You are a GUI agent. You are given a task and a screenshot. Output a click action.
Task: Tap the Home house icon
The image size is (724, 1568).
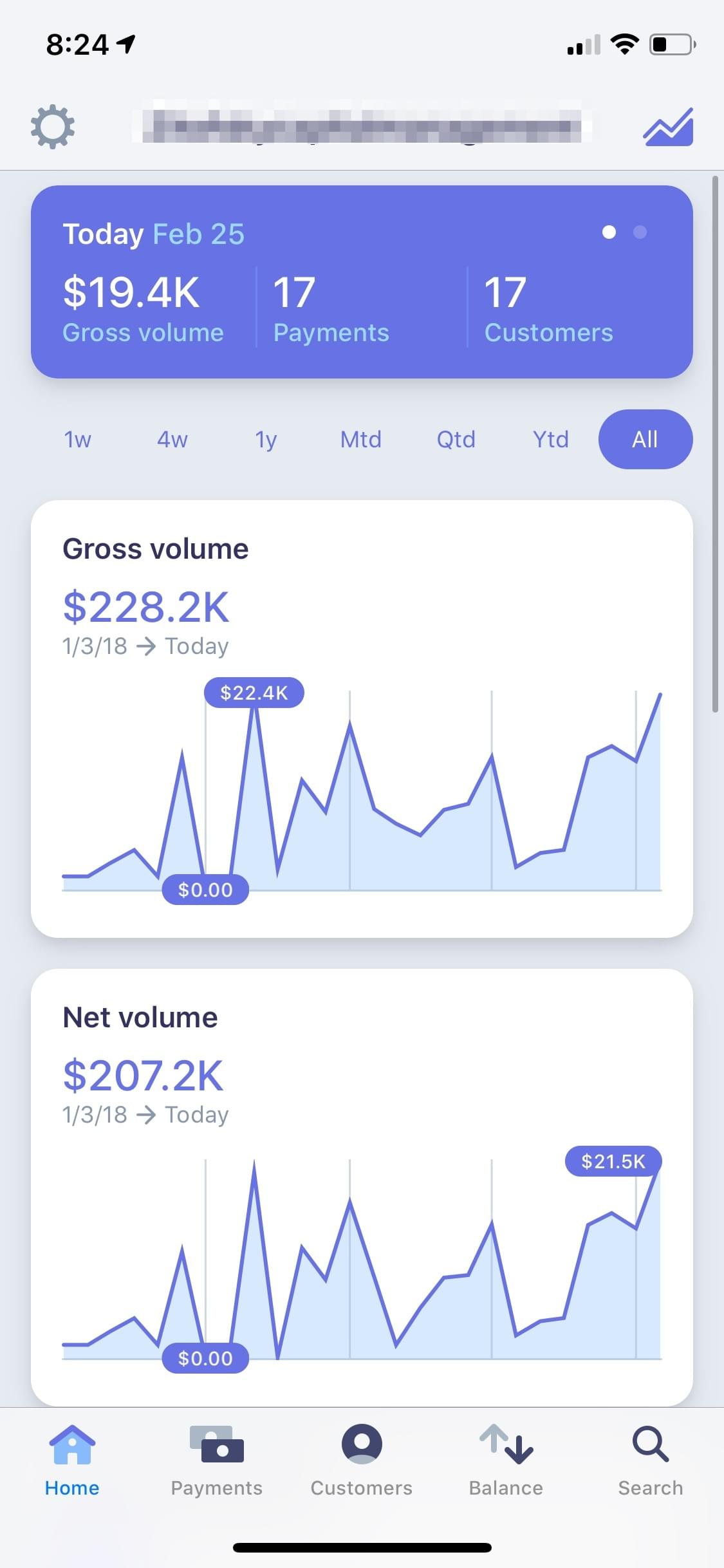(72, 1445)
